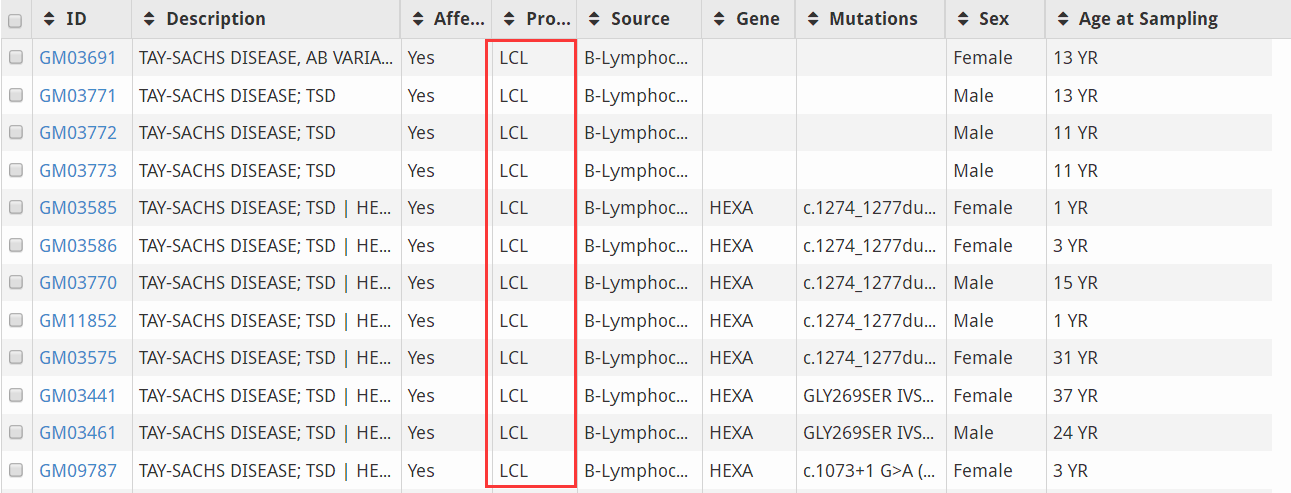Click sort arrows beside Description header

coord(150,19)
